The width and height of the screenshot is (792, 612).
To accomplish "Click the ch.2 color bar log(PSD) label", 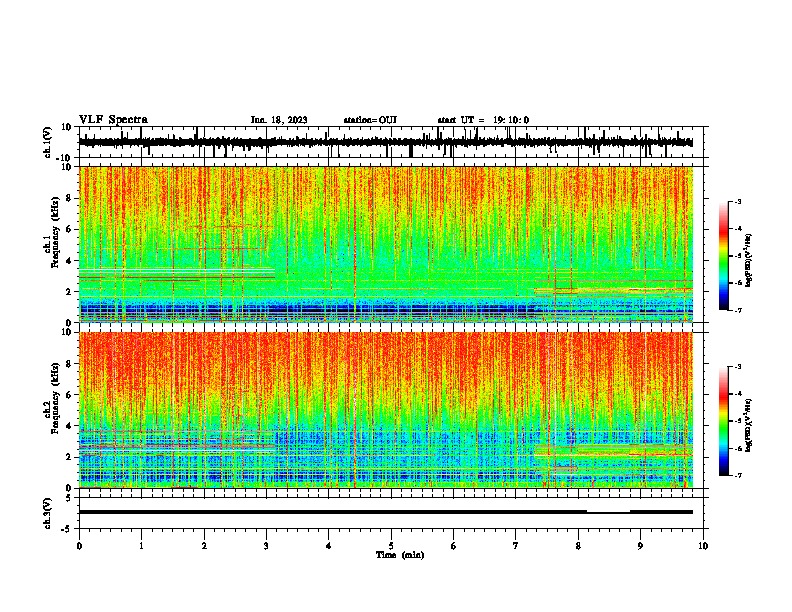I will pyautogui.click(x=749, y=426).
